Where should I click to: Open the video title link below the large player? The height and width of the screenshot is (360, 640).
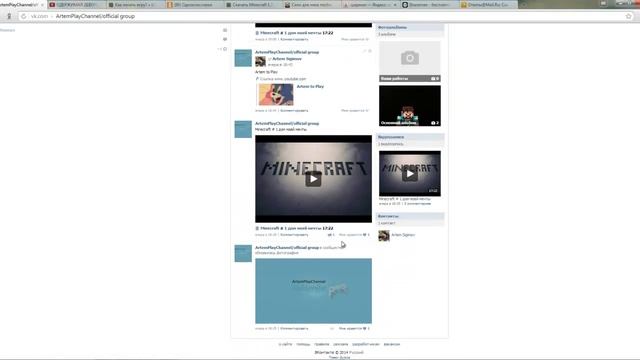pyautogui.click(x=297, y=228)
